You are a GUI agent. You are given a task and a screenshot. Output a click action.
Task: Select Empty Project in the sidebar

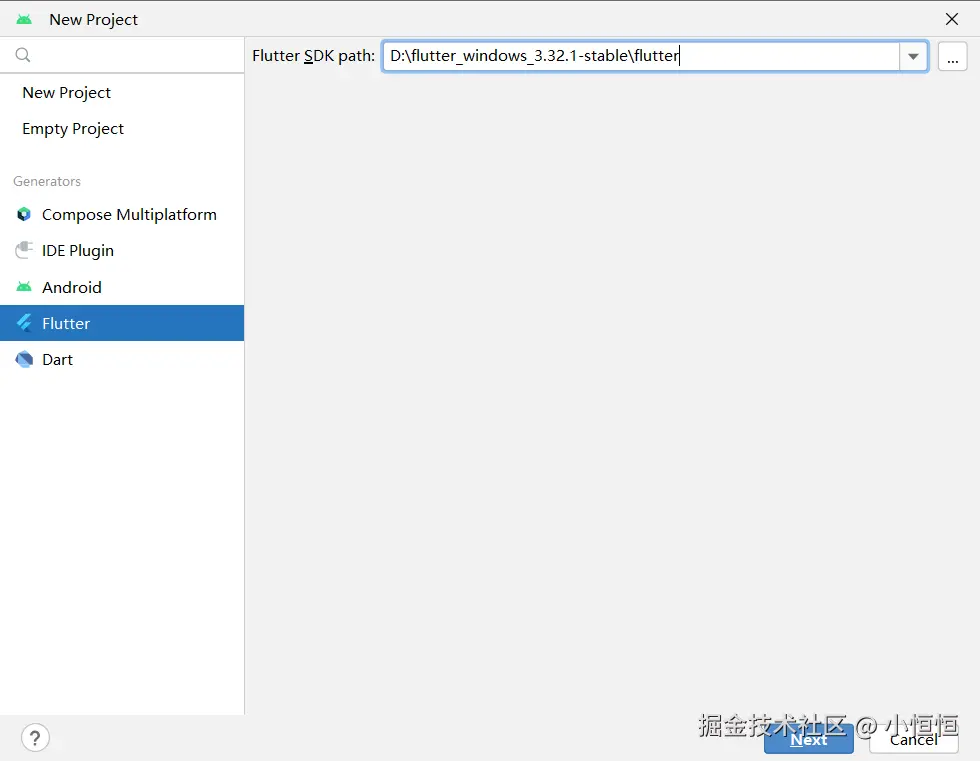coord(122,129)
